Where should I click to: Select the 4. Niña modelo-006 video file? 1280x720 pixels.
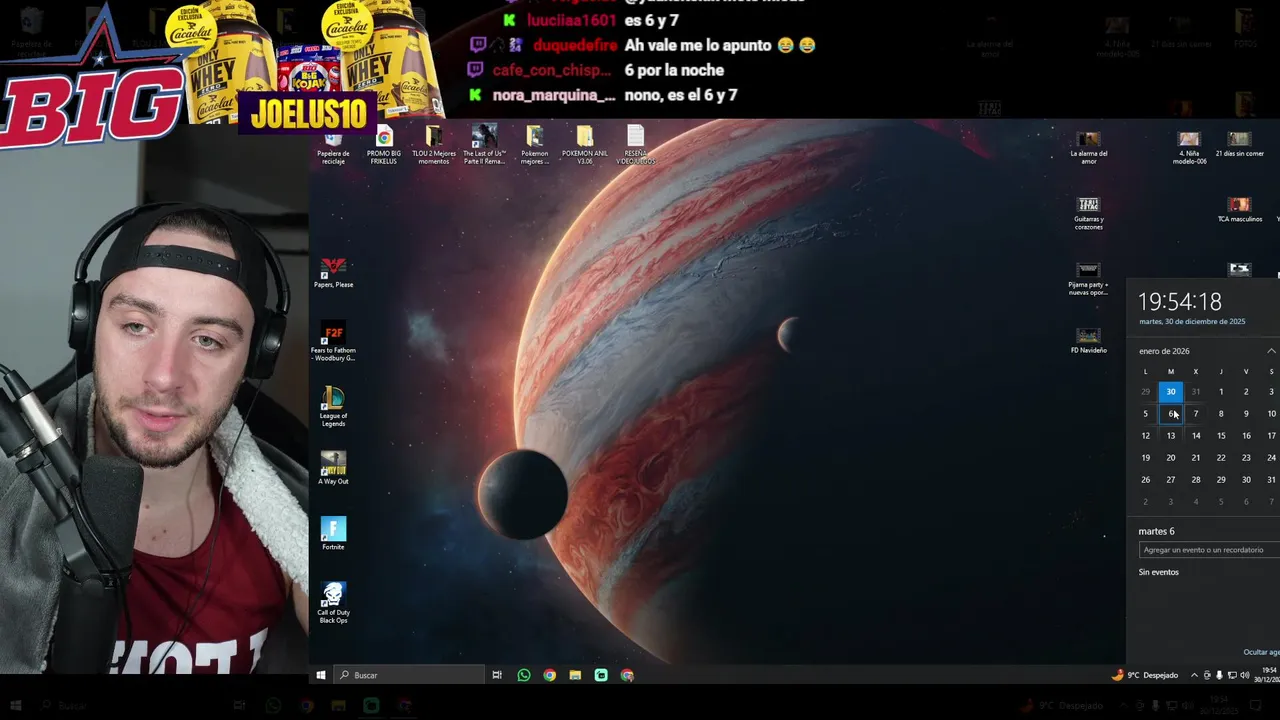(1189, 148)
